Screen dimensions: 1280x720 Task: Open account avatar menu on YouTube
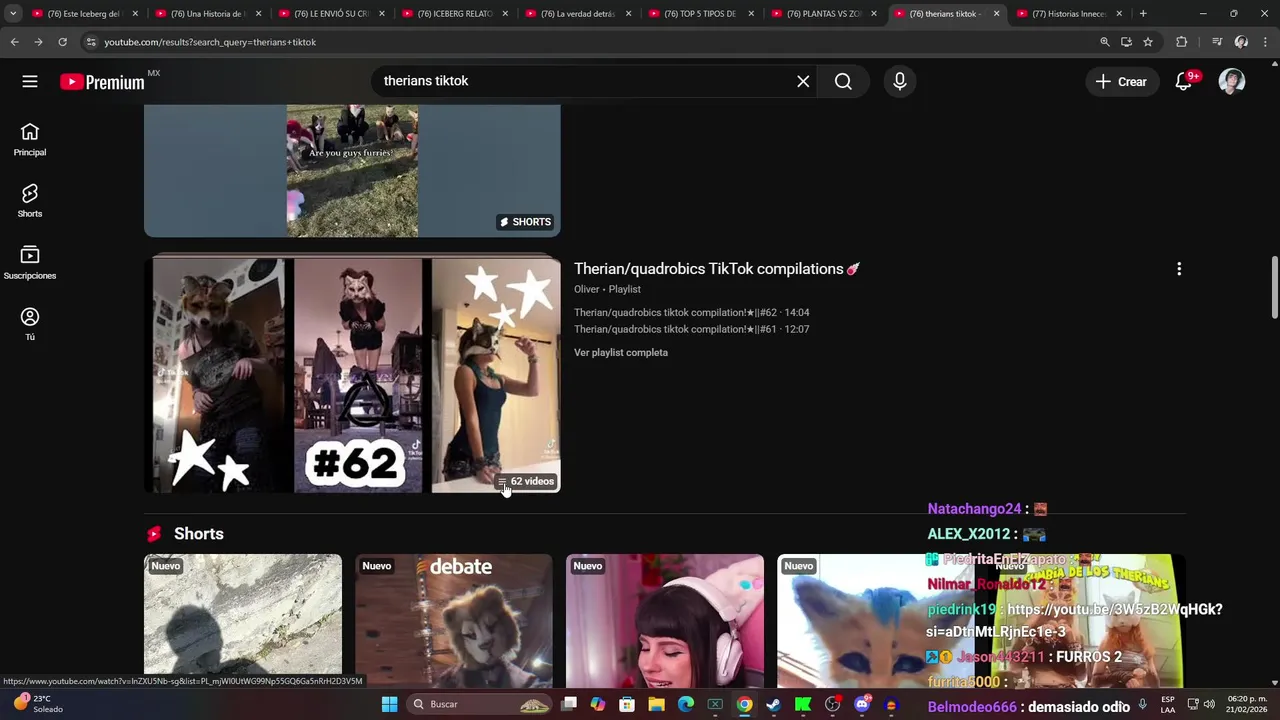(x=1232, y=82)
